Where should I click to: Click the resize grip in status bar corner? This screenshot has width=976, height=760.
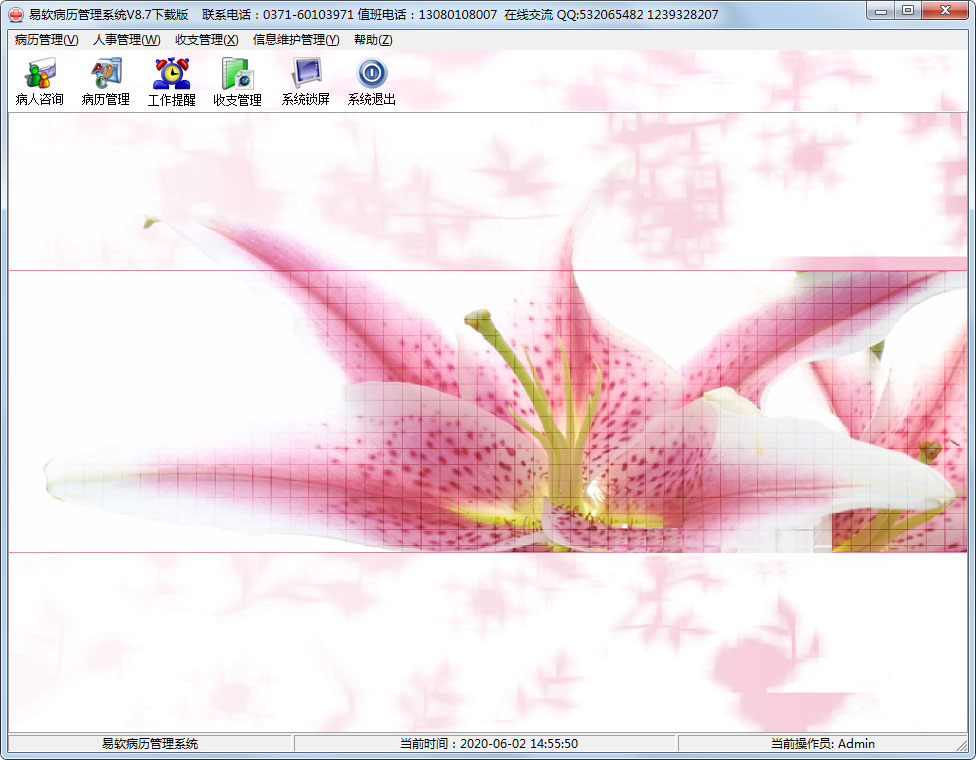962,744
